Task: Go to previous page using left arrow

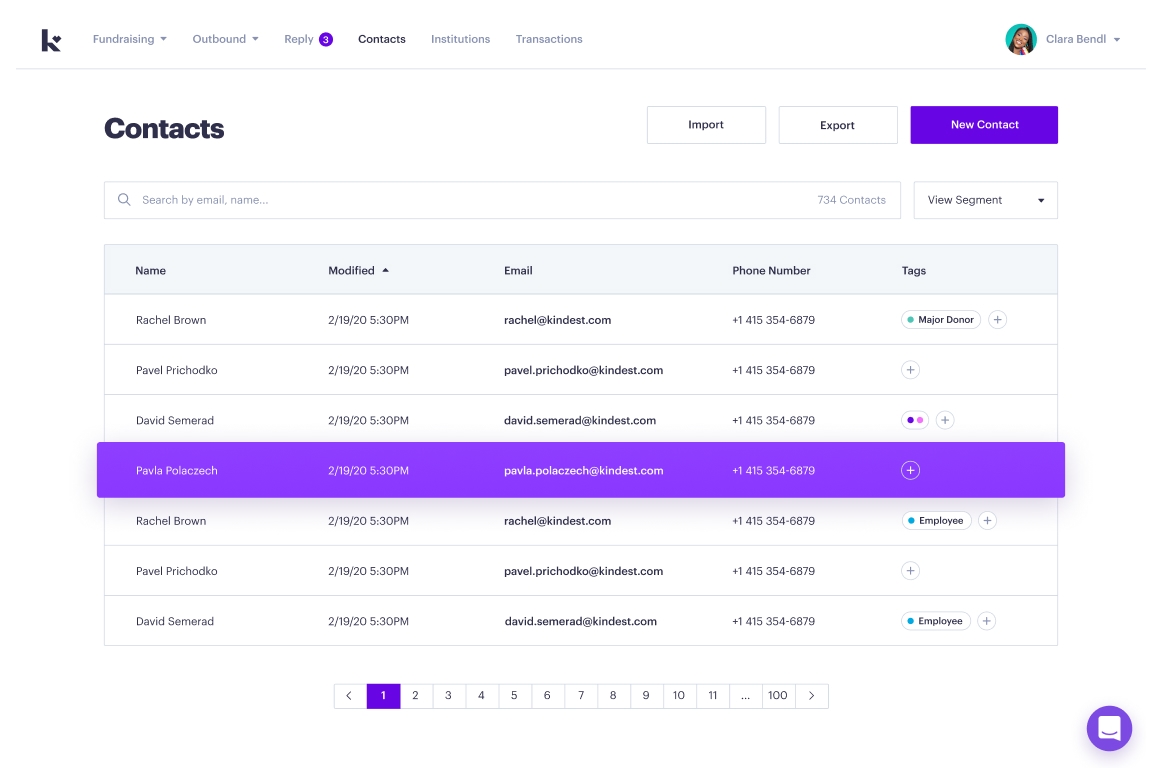Action: (x=349, y=696)
